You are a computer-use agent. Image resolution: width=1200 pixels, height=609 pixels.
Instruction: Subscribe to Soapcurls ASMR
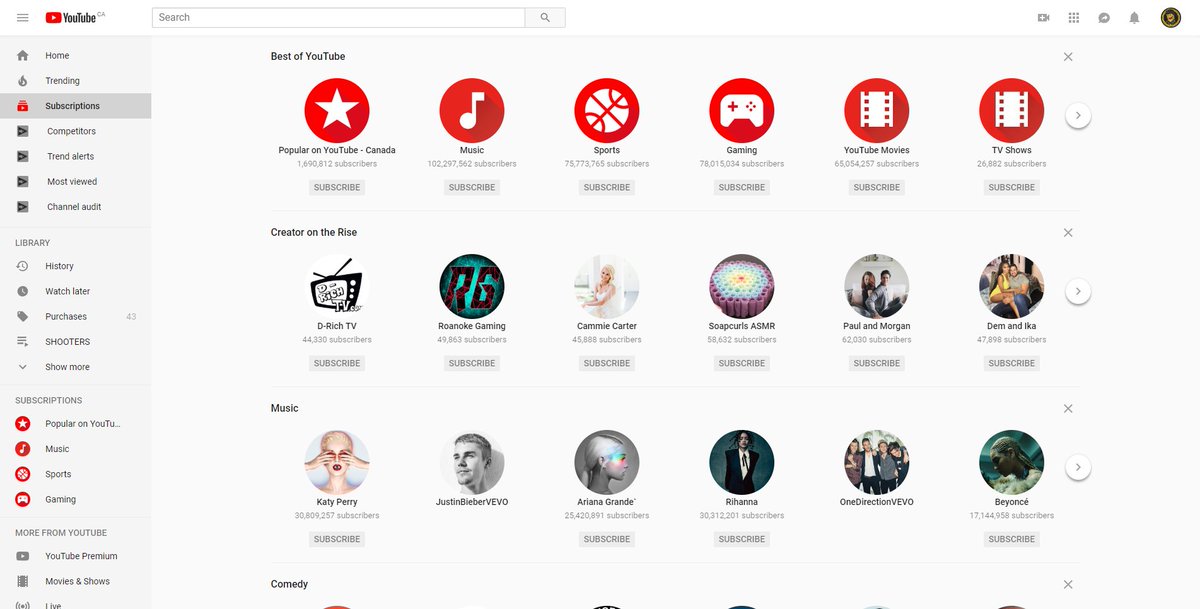click(742, 363)
